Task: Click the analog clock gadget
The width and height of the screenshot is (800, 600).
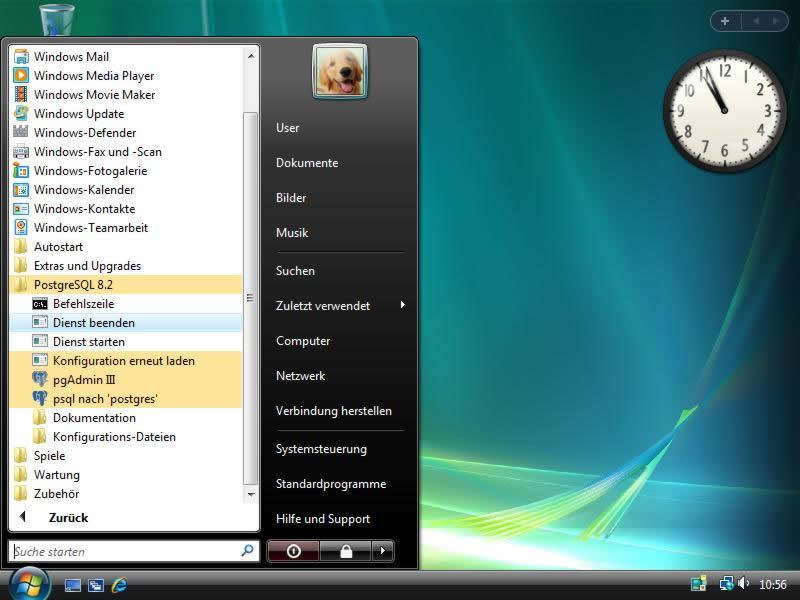Action: [x=724, y=111]
